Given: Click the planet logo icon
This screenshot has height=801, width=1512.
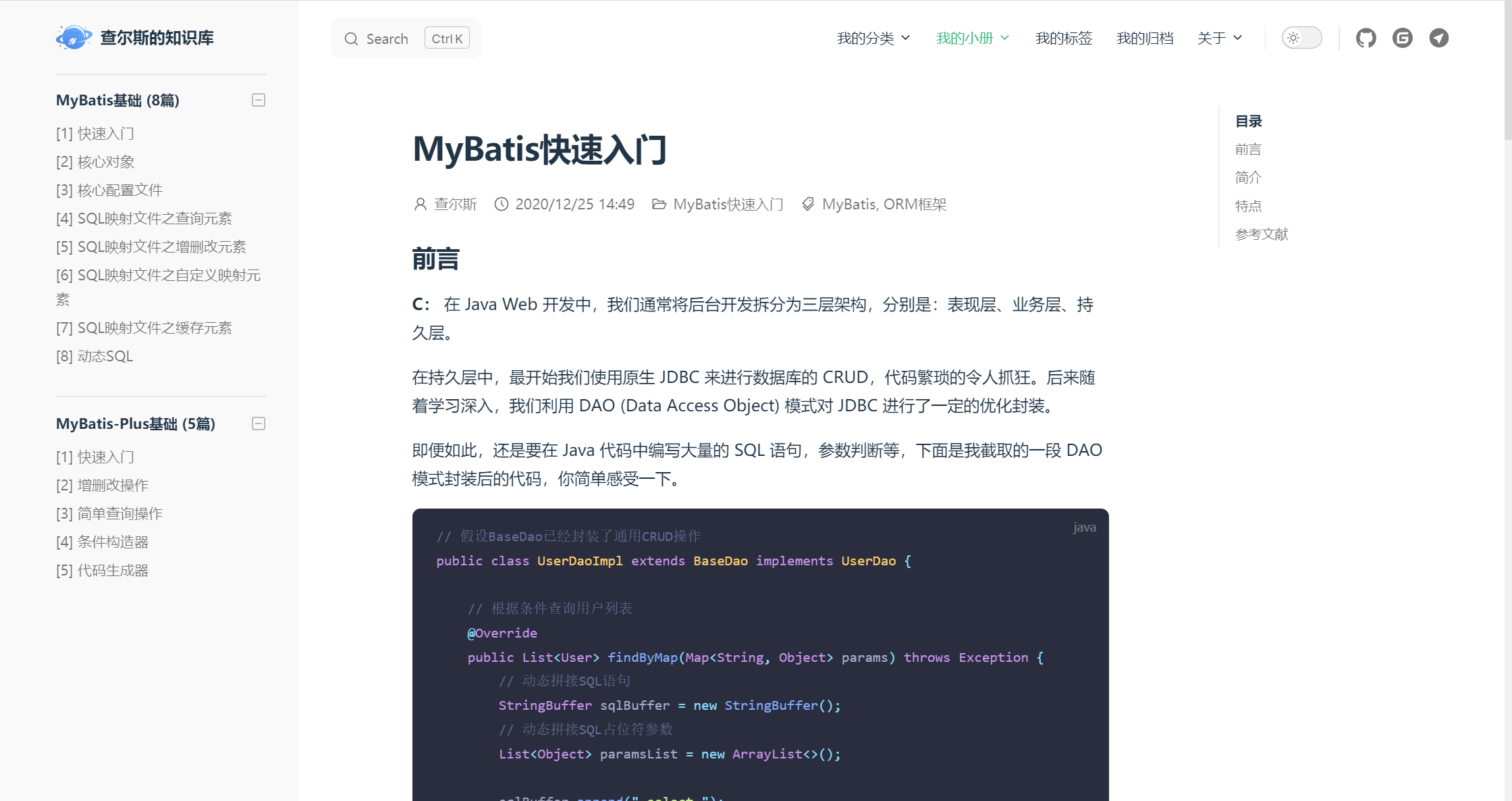Looking at the screenshot, I should tap(74, 37).
